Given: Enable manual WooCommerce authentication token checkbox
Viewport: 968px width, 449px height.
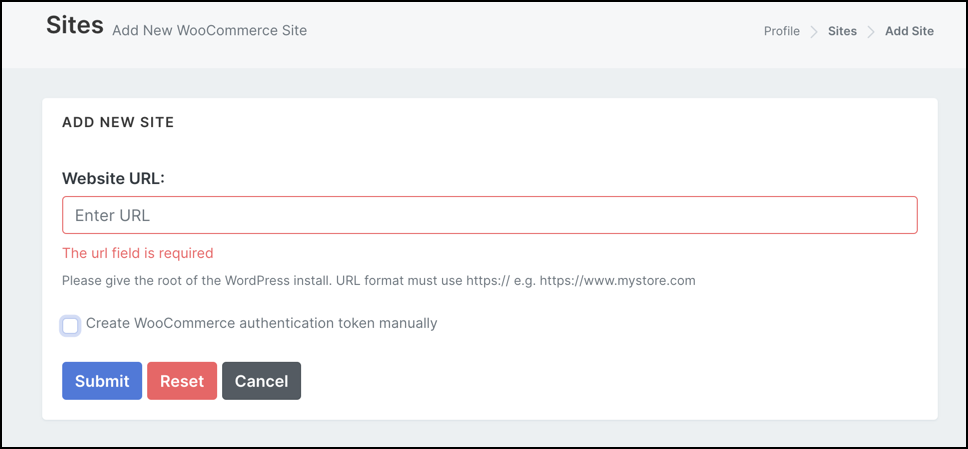Looking at the screenshot, I should 70,325.
